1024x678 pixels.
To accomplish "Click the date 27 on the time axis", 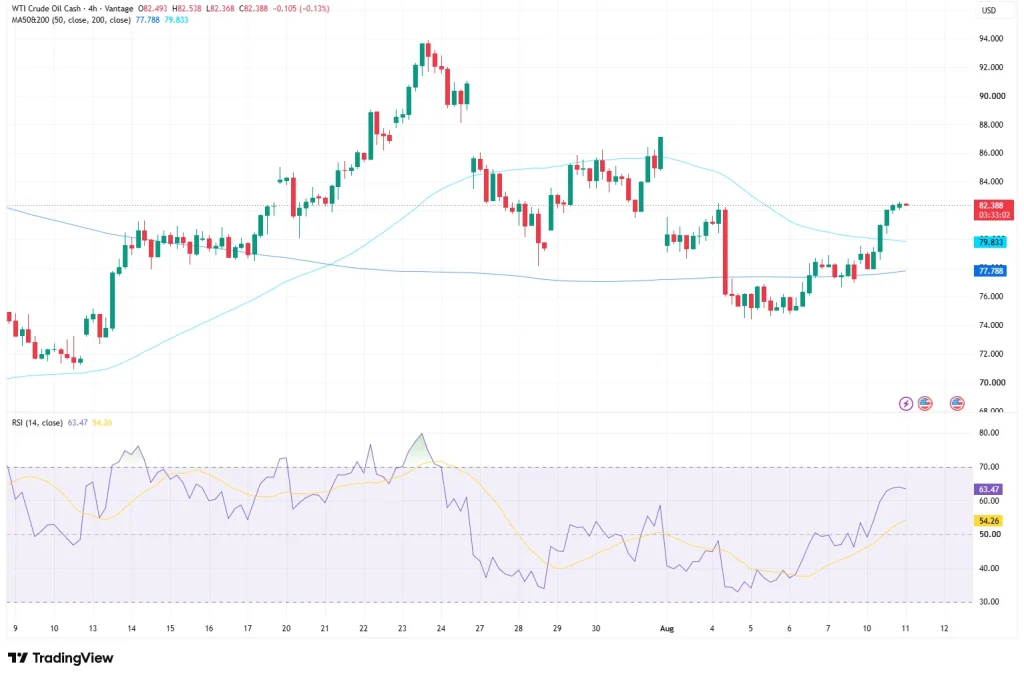I will click(x=479, y=628).
